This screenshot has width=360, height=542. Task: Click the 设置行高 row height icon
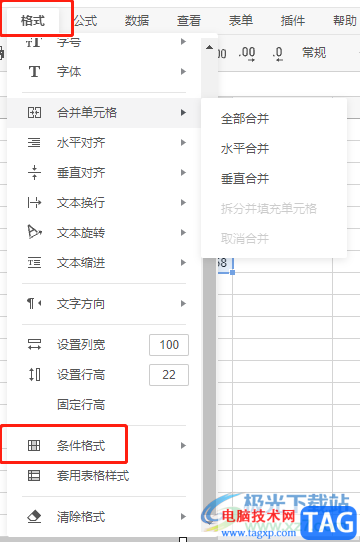click(x=34, y=374)
